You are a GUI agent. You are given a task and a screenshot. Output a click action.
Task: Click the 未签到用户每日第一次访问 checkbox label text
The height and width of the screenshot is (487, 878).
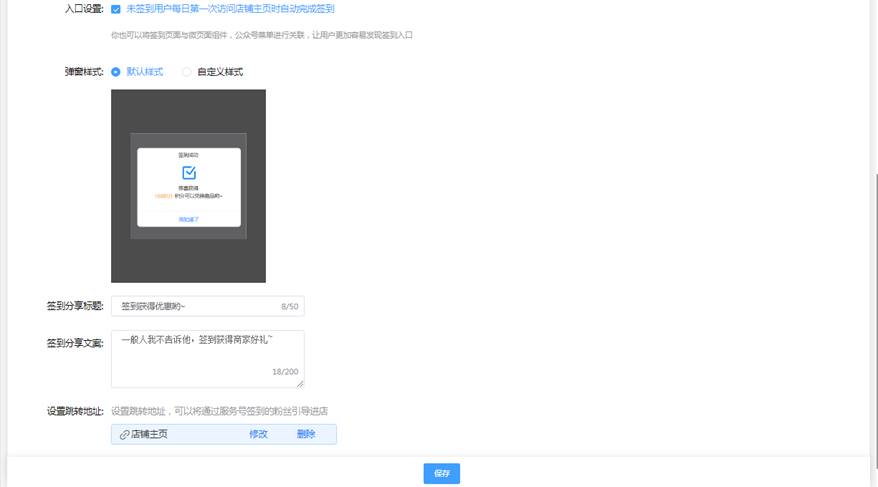click(230, 9)
